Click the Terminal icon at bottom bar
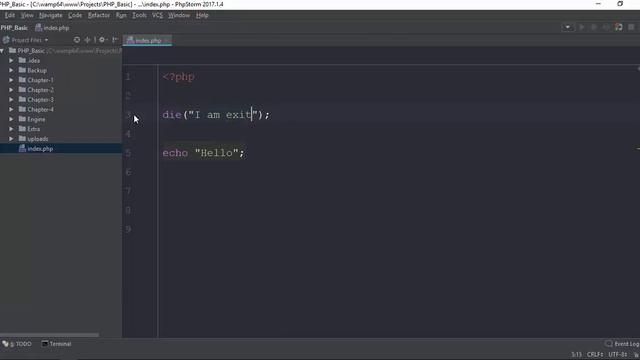Image resolution: width=640 pixels, height=360 pixels. [45, 344]
